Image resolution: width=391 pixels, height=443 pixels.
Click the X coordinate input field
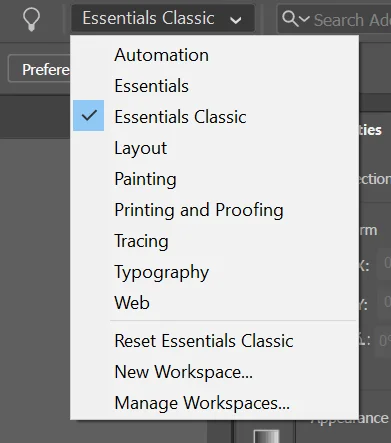(x=384, y=263)
